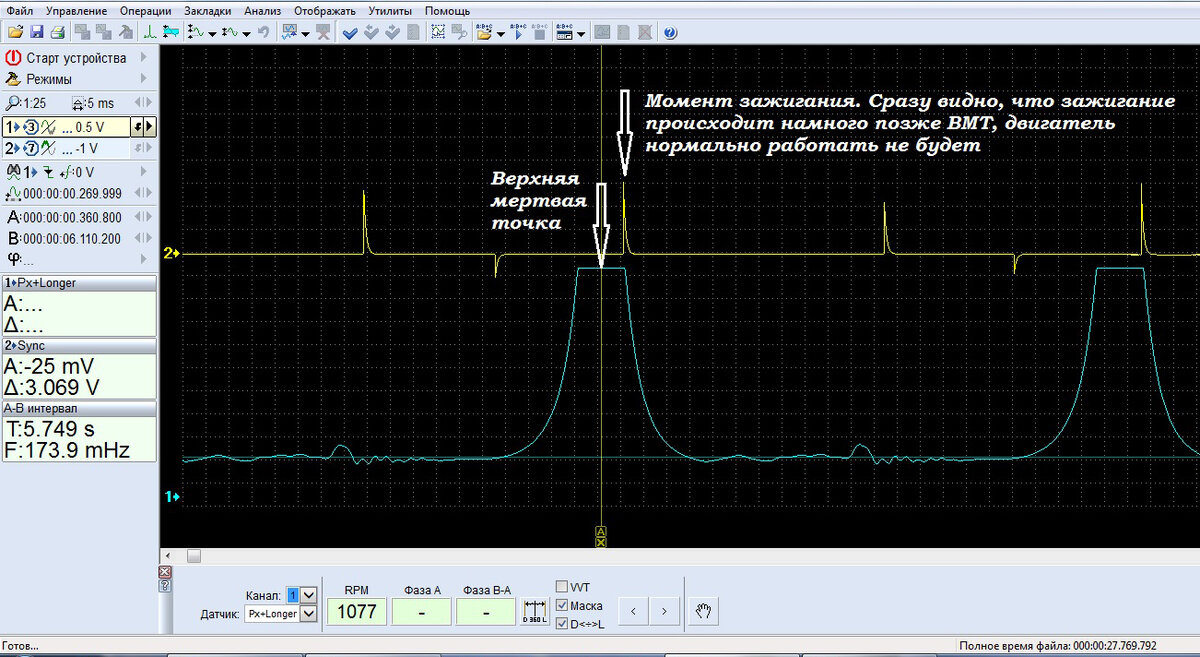The width and height of the screenshot is (1200, 657).
Task: Click the RPM value field 1077
Action: click(x=357, y=611)
